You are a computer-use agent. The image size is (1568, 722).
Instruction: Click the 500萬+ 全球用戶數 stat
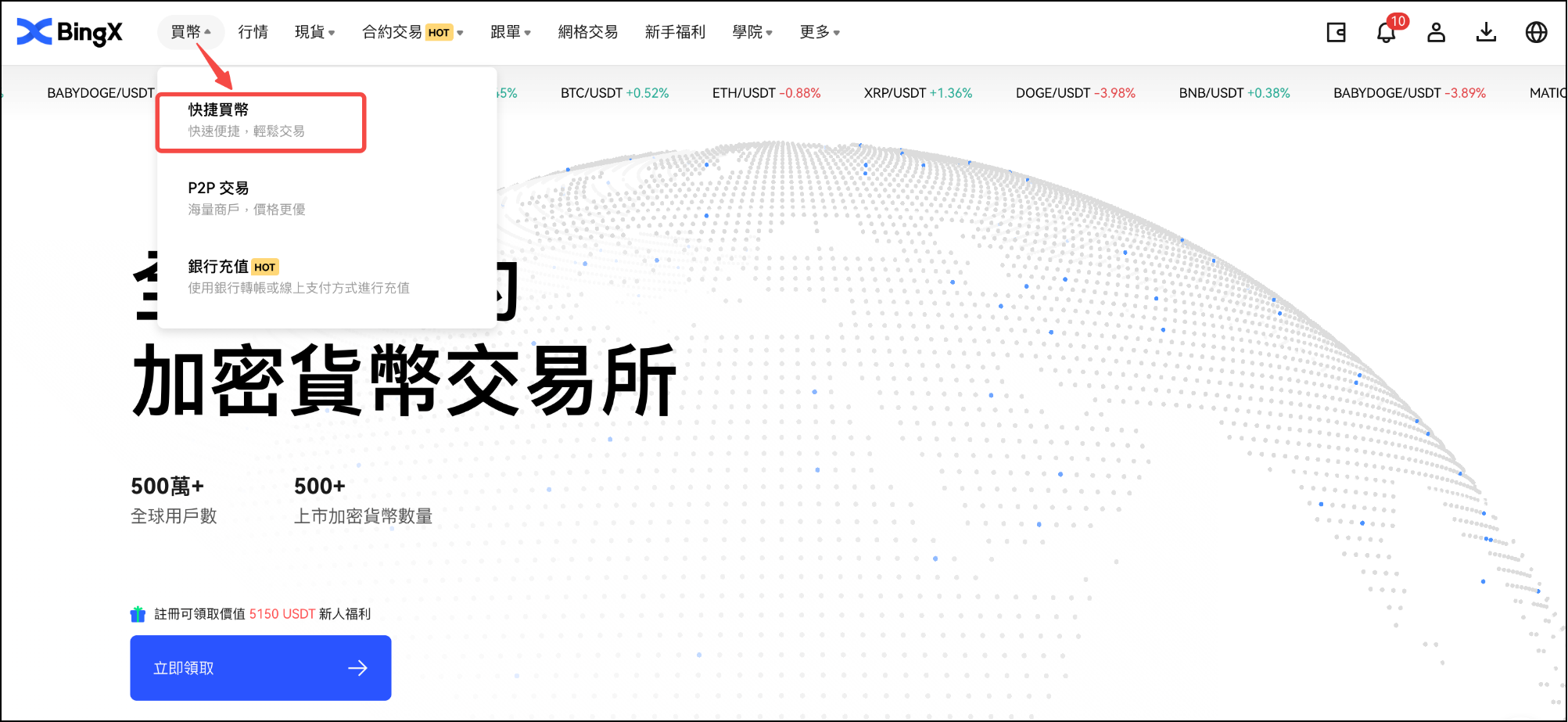tap(174, 501)
